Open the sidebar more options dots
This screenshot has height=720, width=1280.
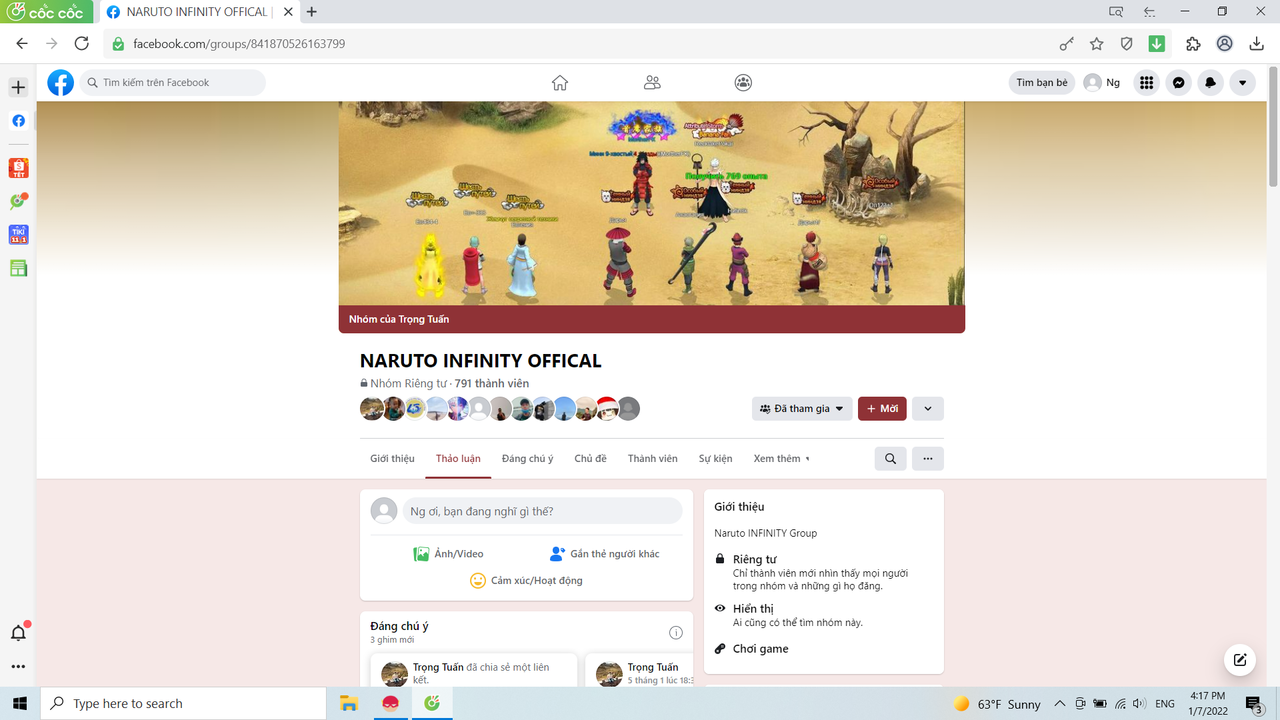18,667
